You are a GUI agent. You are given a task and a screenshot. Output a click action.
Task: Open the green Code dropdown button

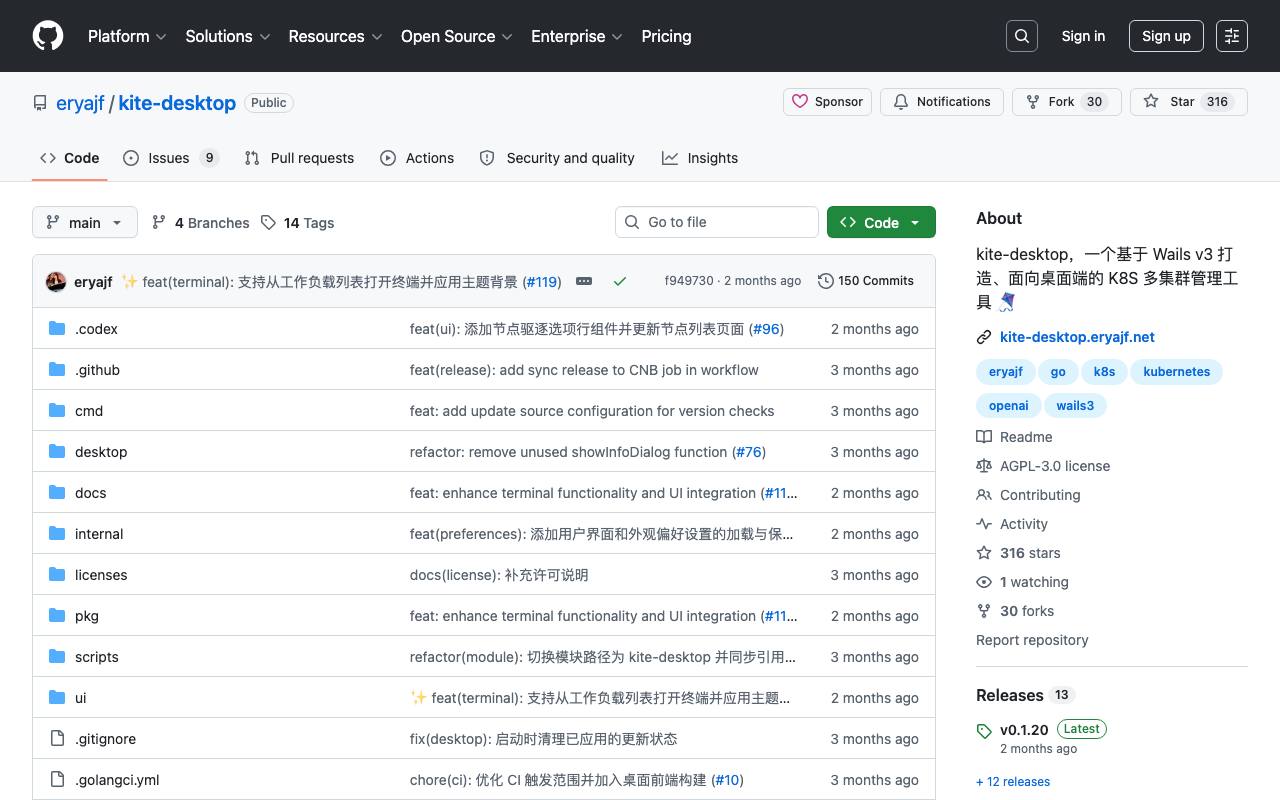pyautogui.click(x=881, y=222)
